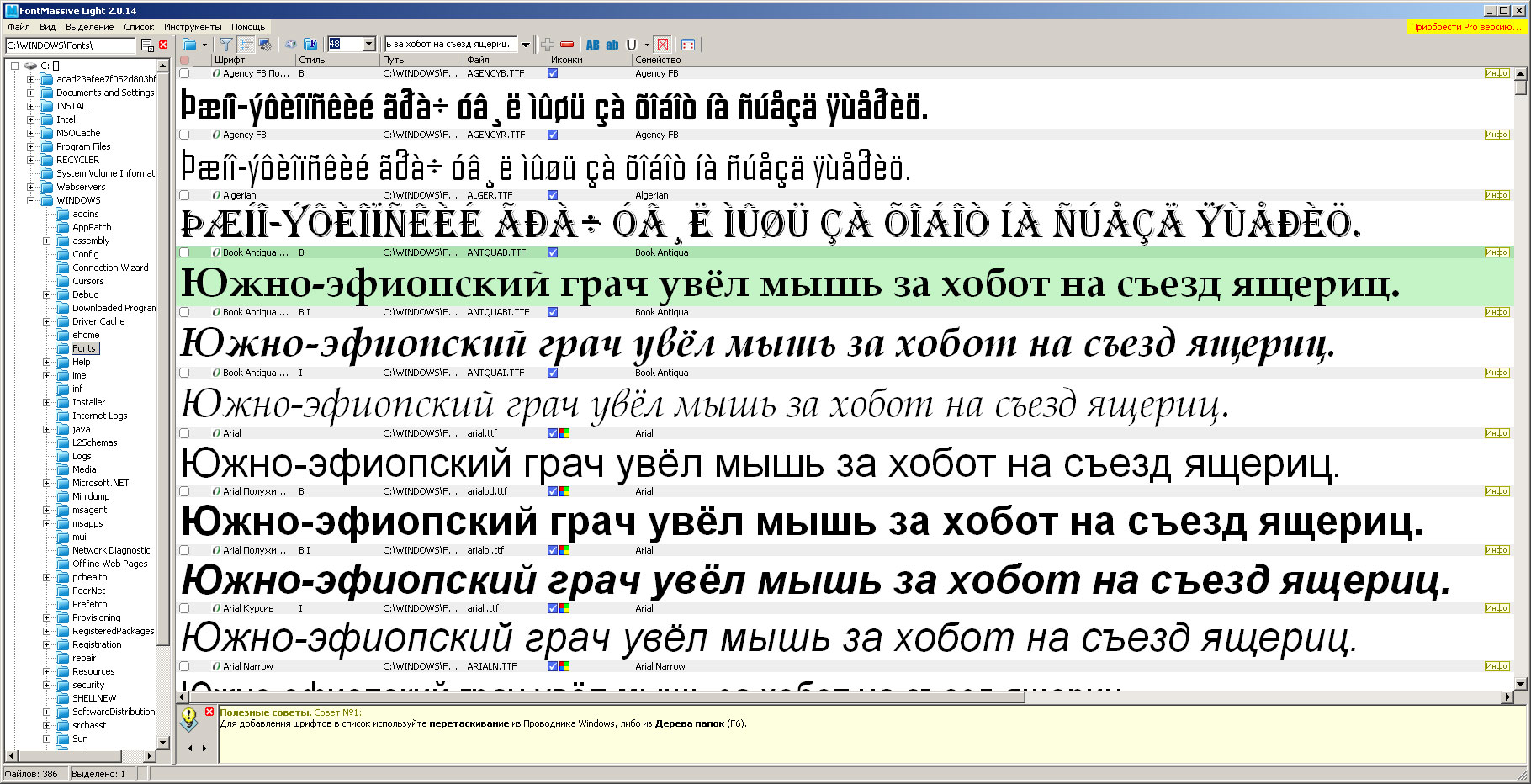Open the Инструменты menu

coord(193,27)
